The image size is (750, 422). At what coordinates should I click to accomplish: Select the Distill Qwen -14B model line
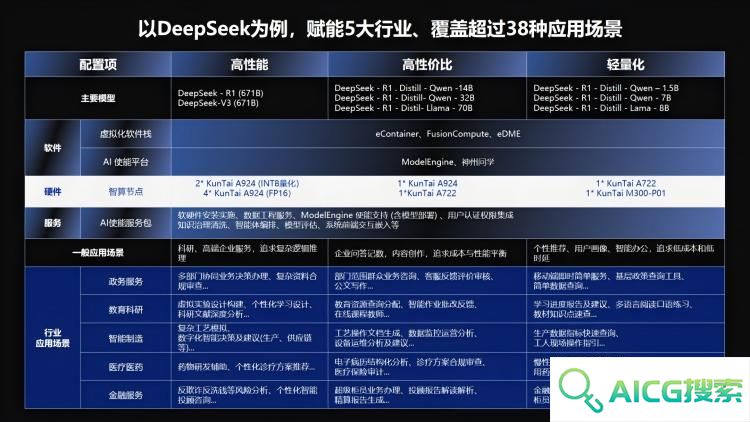[x=404, y=88]
